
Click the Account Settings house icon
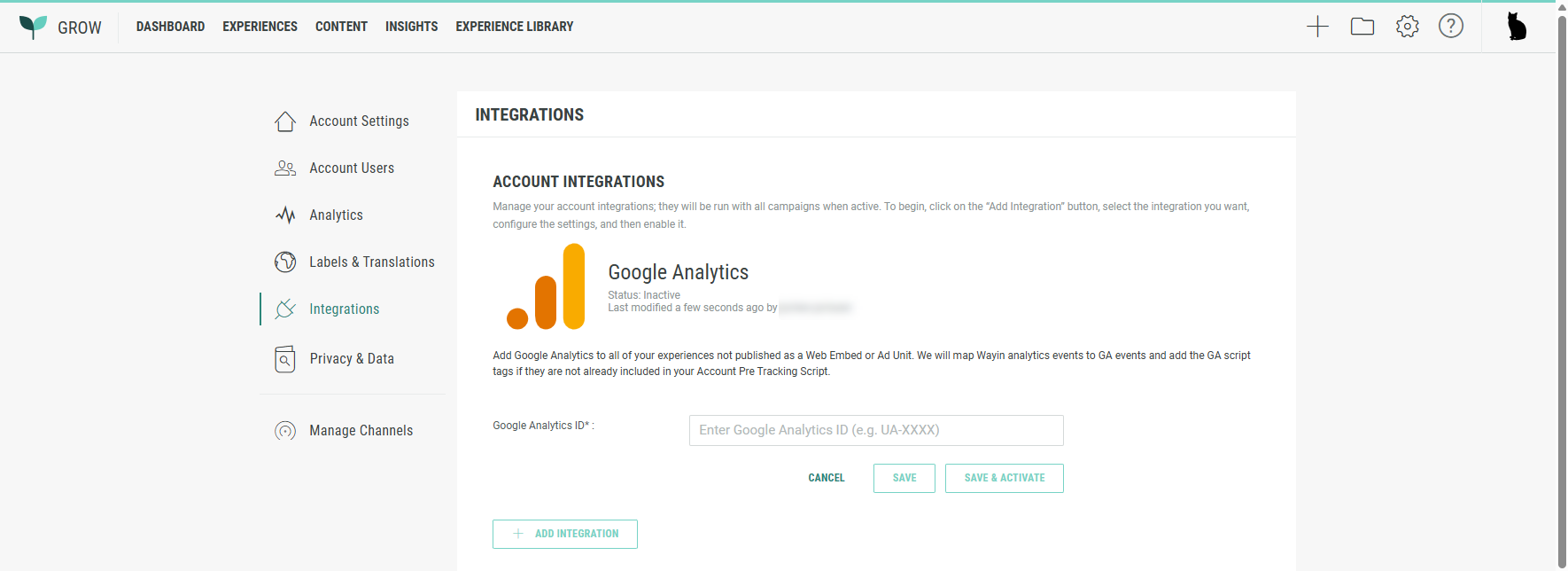[285, 121]
